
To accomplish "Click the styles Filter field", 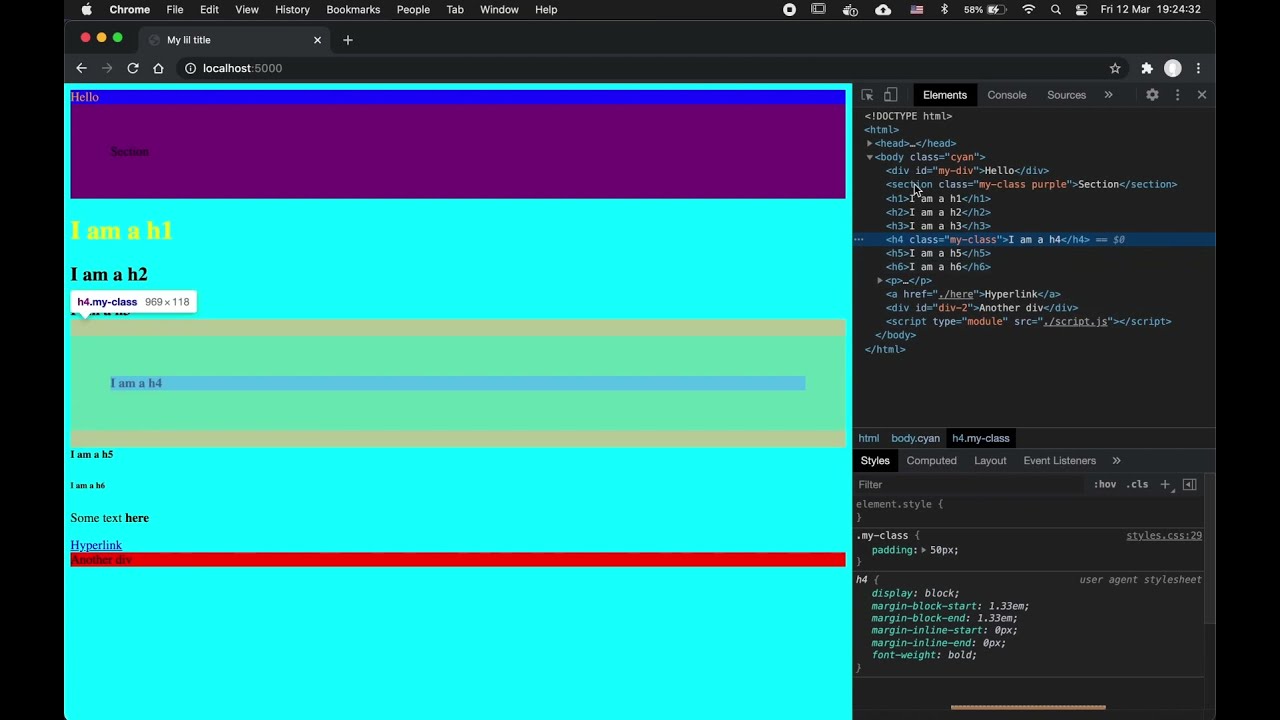I will tap(970, 484).
